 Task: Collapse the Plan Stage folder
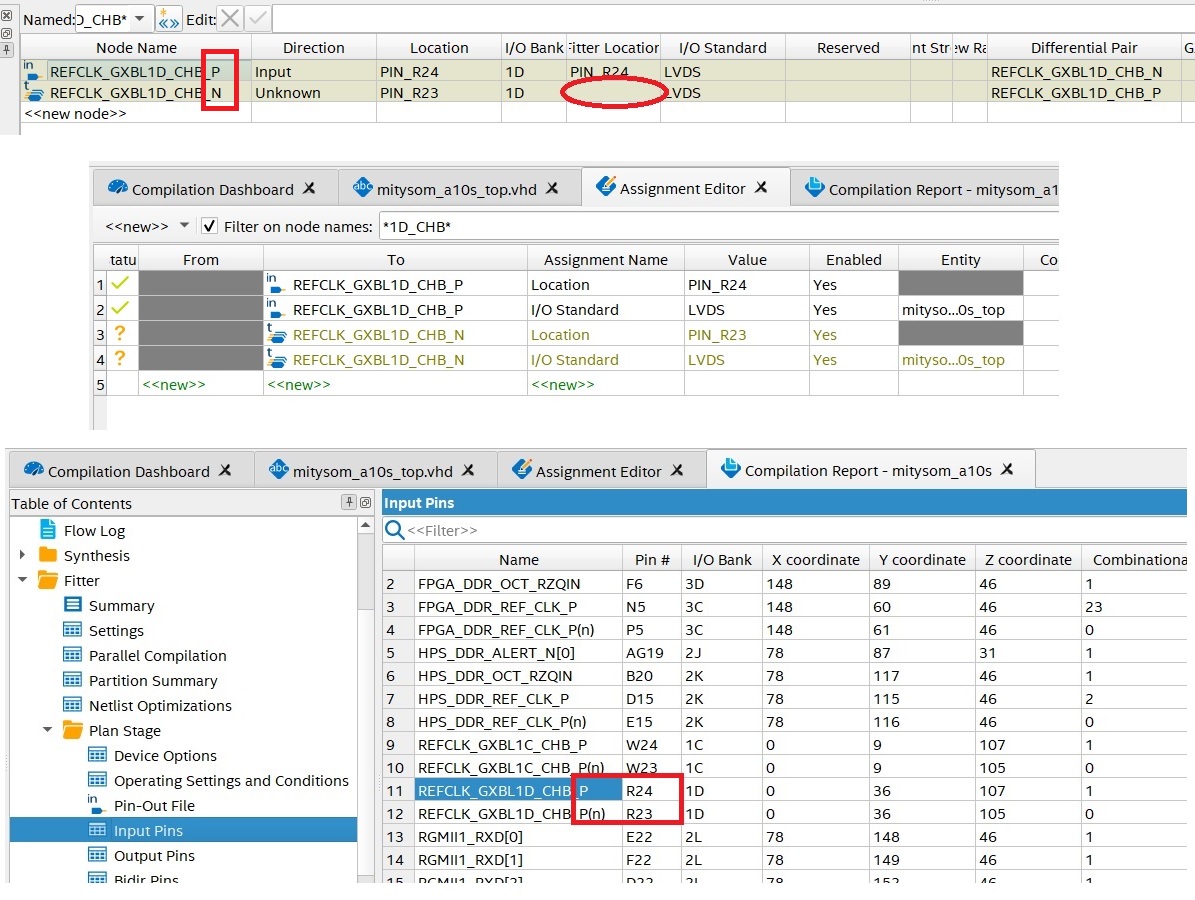point(47,730)
